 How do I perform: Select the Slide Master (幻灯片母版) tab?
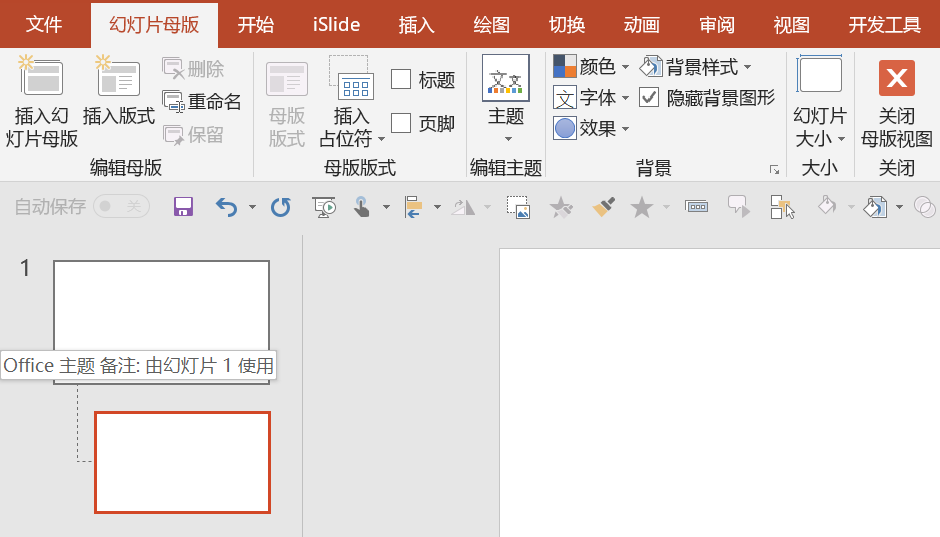(154, 25)
